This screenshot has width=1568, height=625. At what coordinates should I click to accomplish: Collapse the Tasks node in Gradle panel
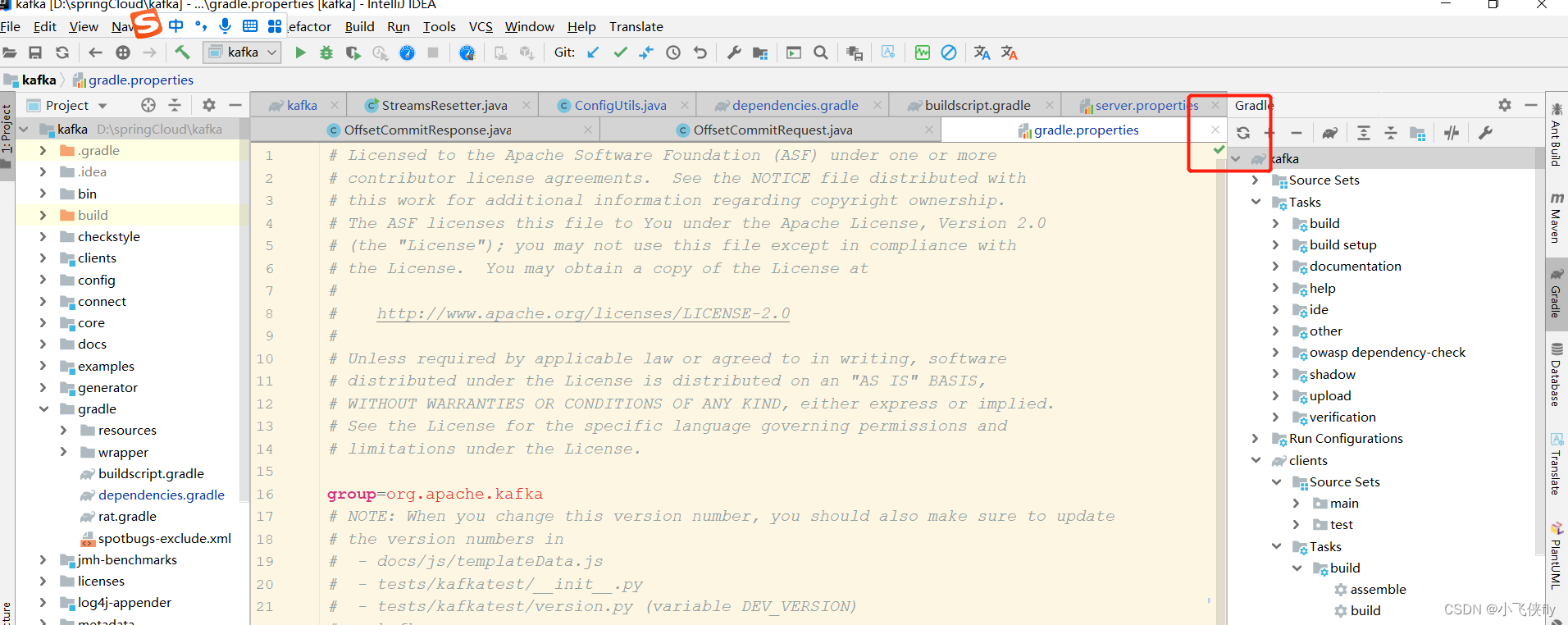coord(1256,202)
